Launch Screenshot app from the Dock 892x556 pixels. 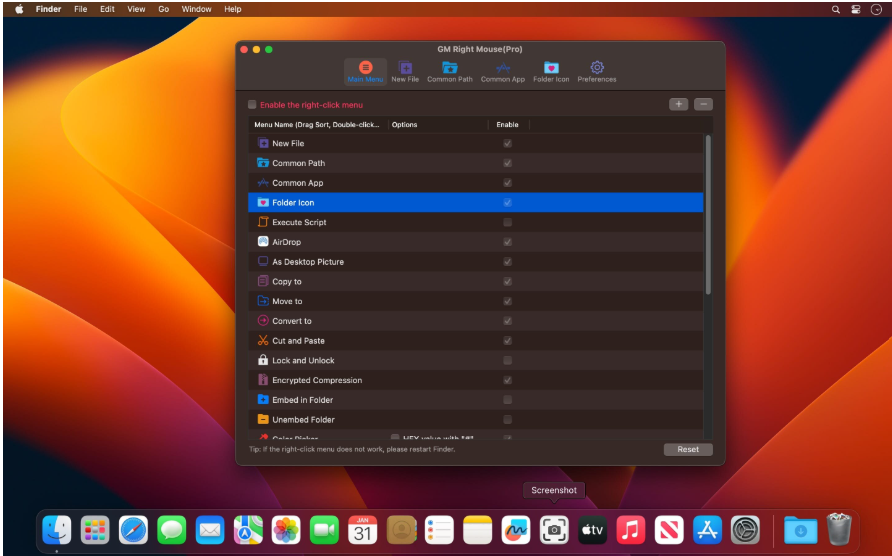pos(554,530)
